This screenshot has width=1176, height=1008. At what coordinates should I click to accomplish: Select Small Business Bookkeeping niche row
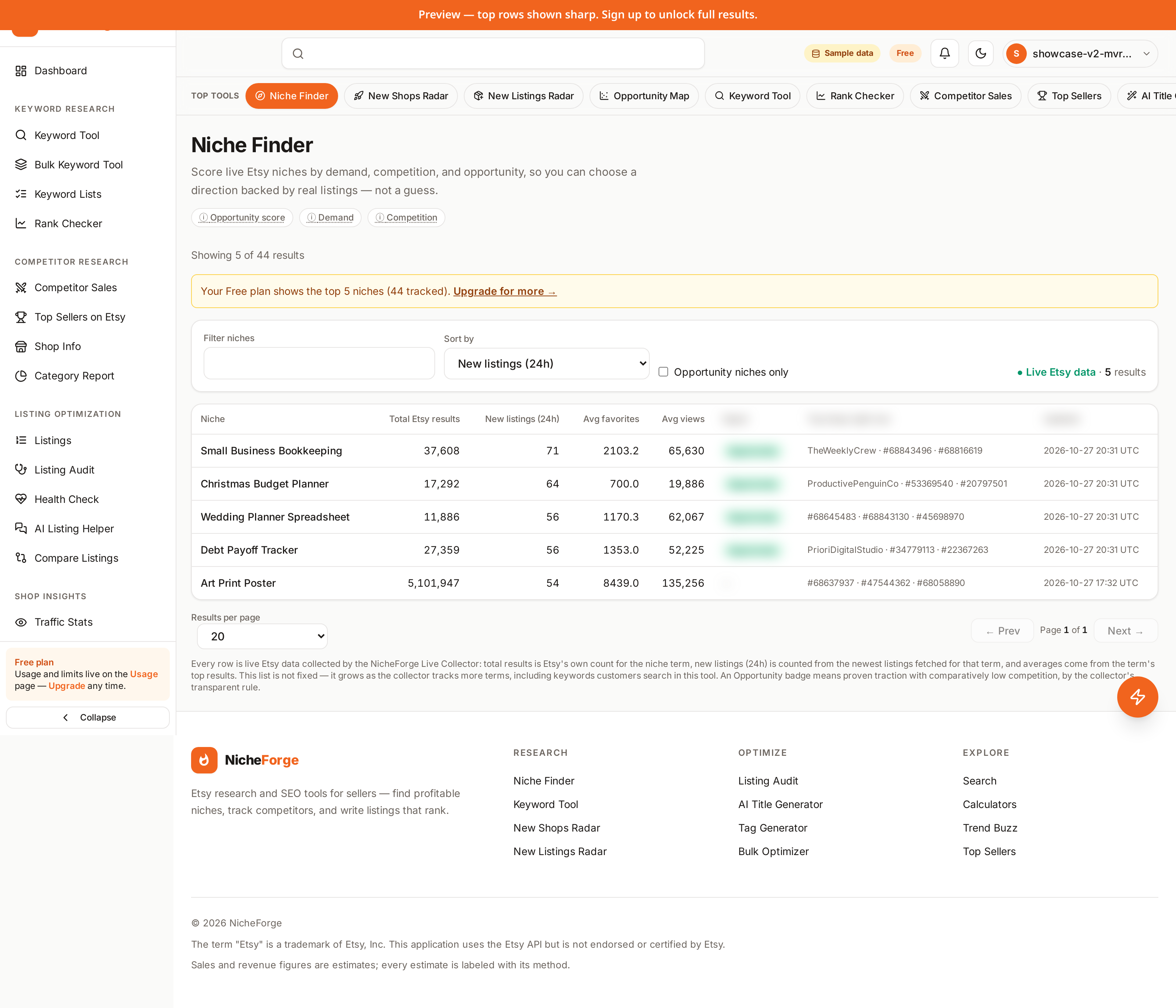click(674, 451)
